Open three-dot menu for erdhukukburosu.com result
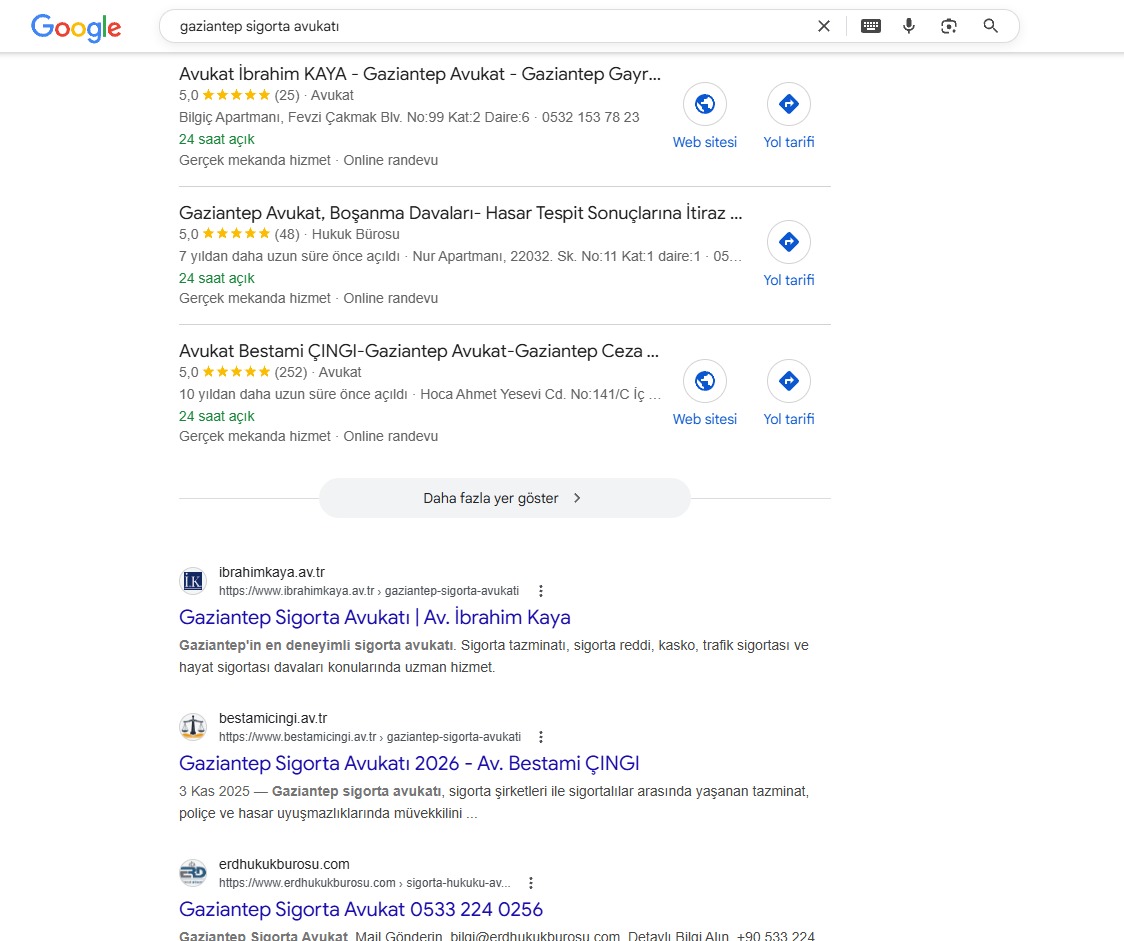 coord(531,883)
